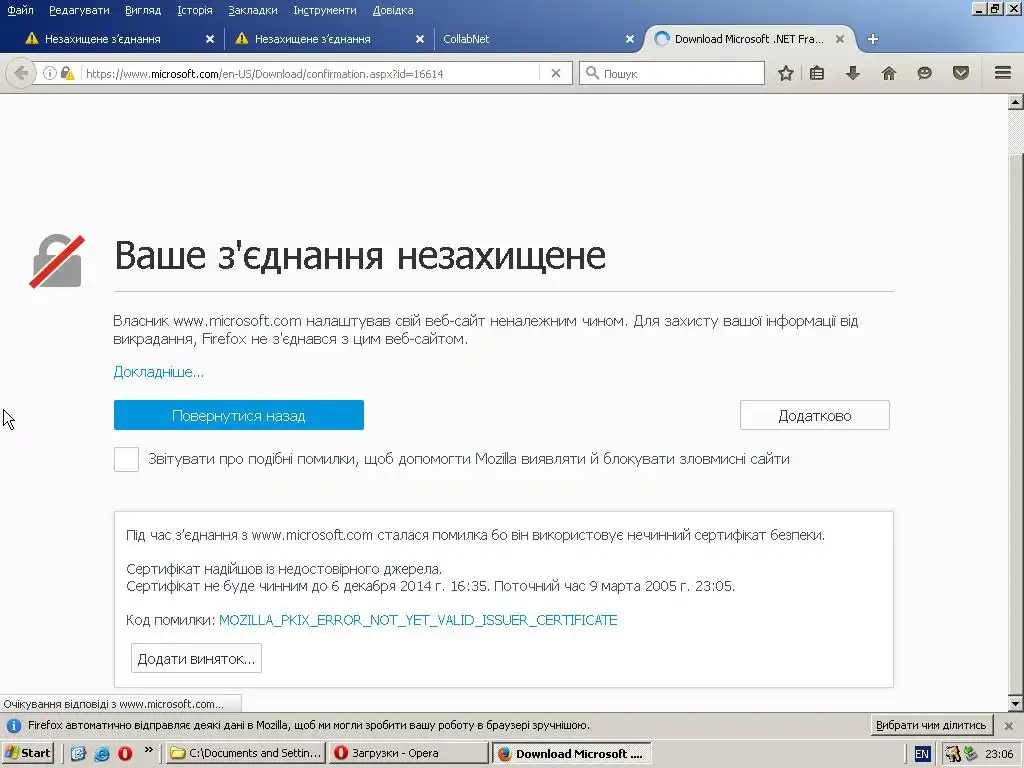Close the first Незахищене з'єднання tab
This screenshot has height=768, width=1024.
(x=210, y=39)
